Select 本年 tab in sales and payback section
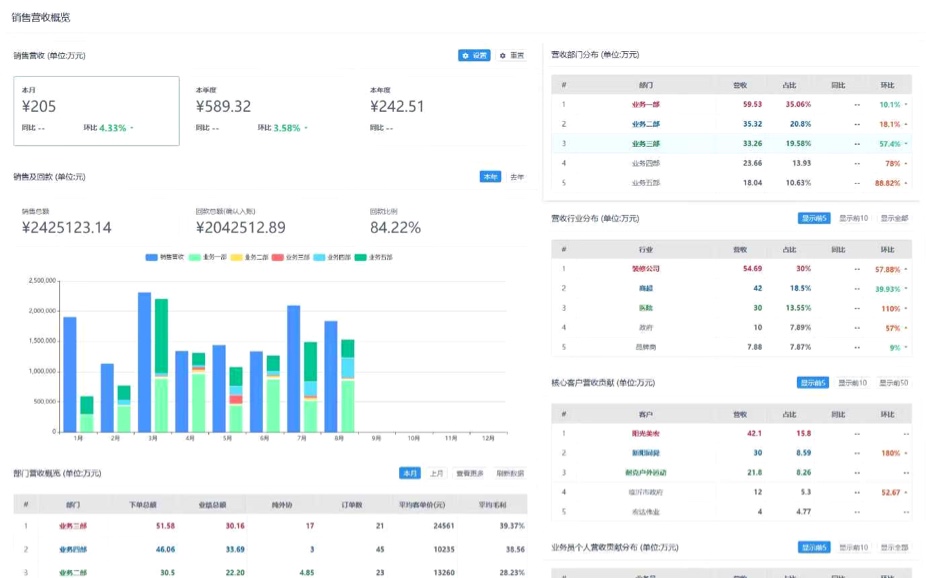The height and width of the screenshot is (578, 926). [490, 177]
